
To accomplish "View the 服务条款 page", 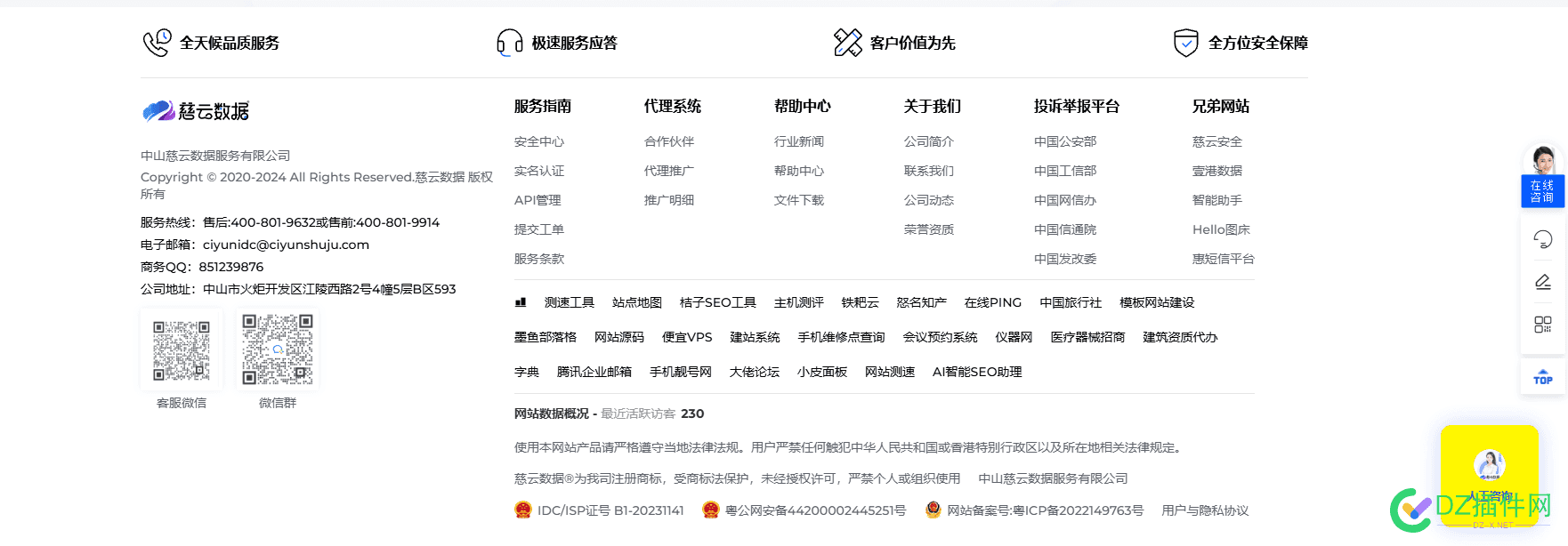I will coord(539,259).
